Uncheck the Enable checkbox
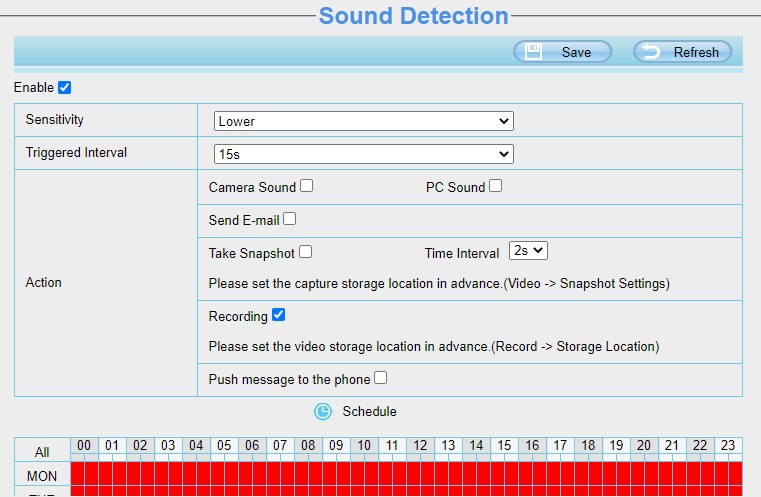 pyautogui.click(x=65, y=87)
